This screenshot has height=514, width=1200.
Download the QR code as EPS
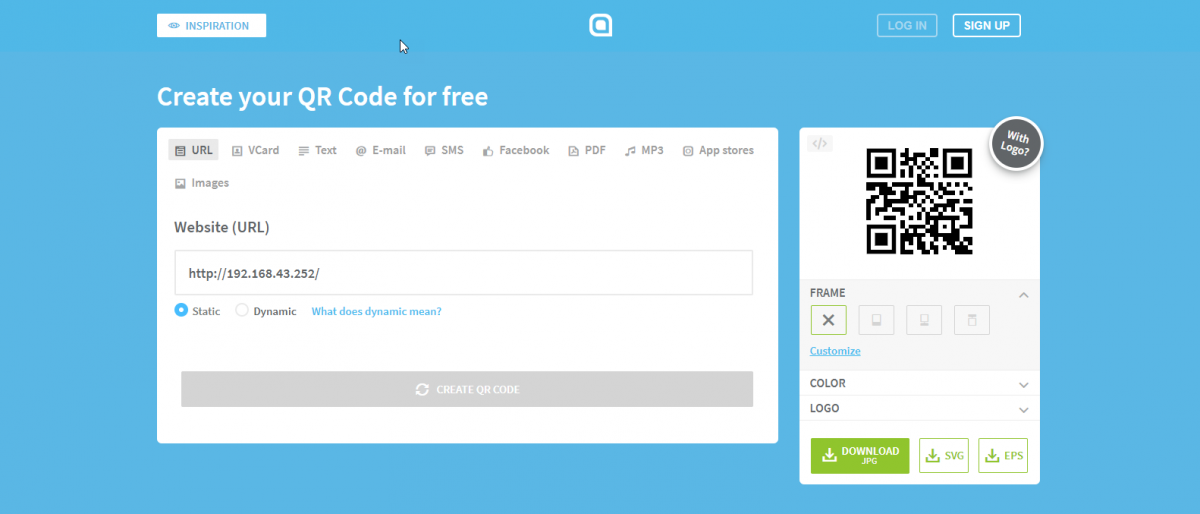point(1003,455)
